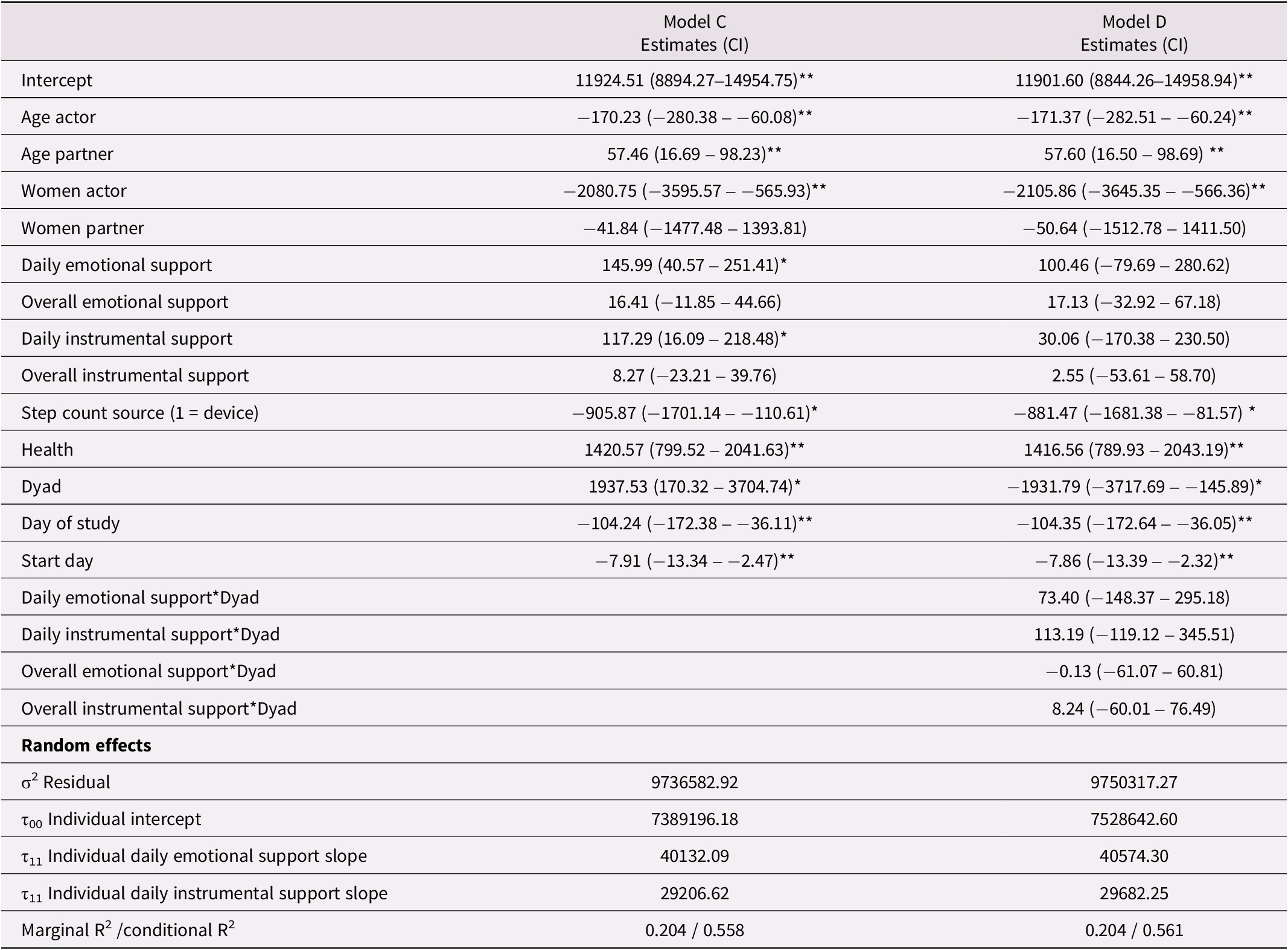Select the Day of study row label
This screenshot has width=1288, height=950.
point(71,523)
